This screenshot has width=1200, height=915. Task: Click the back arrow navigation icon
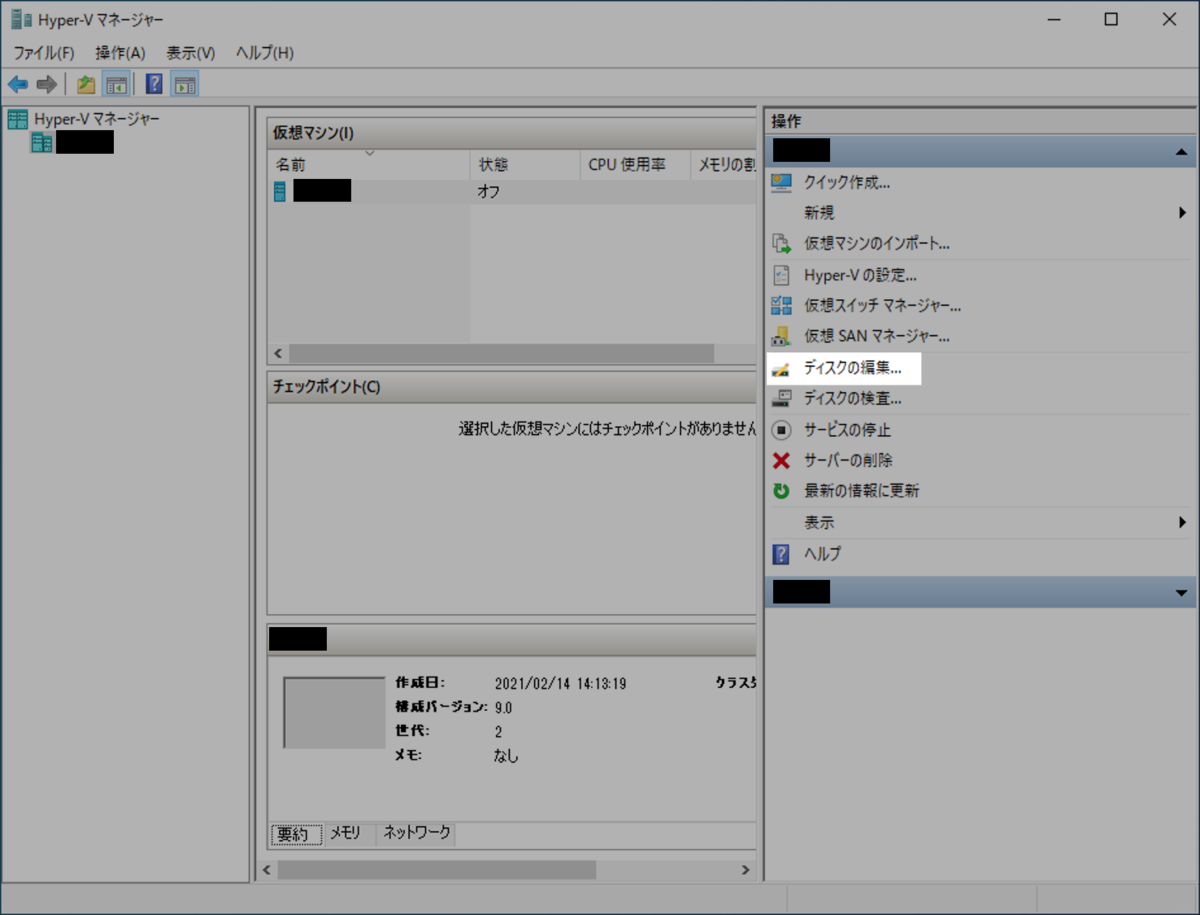17,83
